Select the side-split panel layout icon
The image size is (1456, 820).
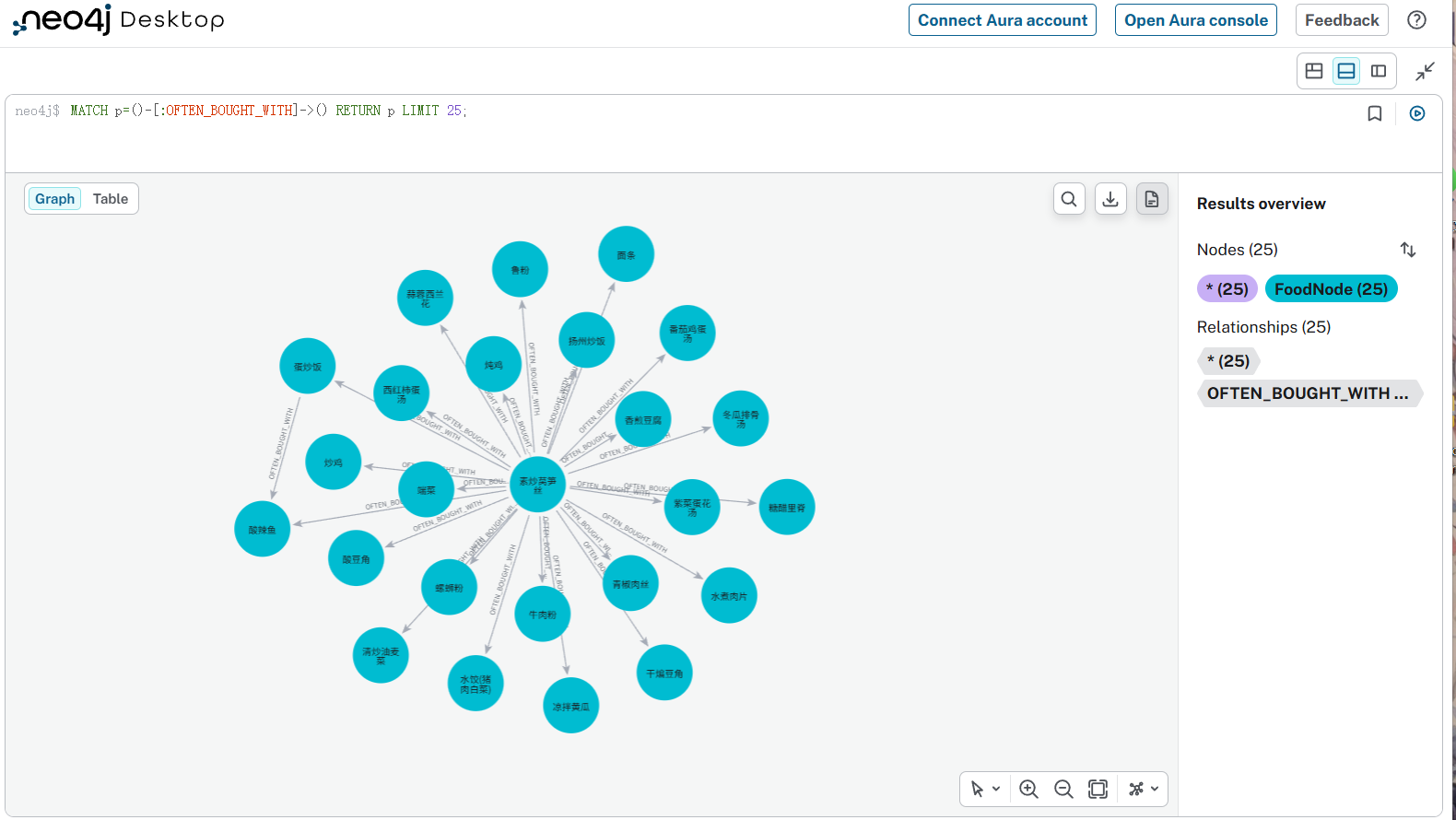coord(1379,71)
